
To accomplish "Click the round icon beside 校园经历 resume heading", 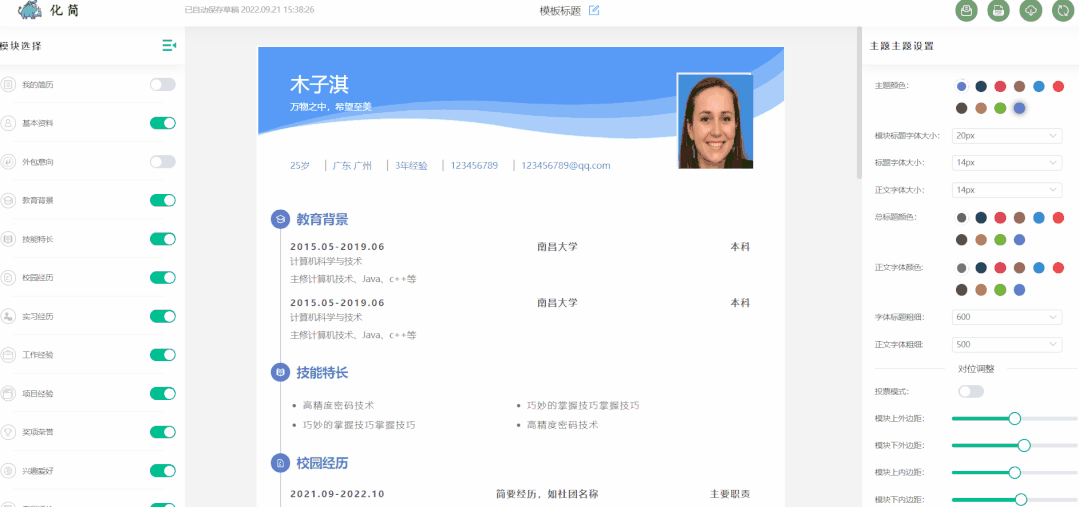I will coord(280,463).
